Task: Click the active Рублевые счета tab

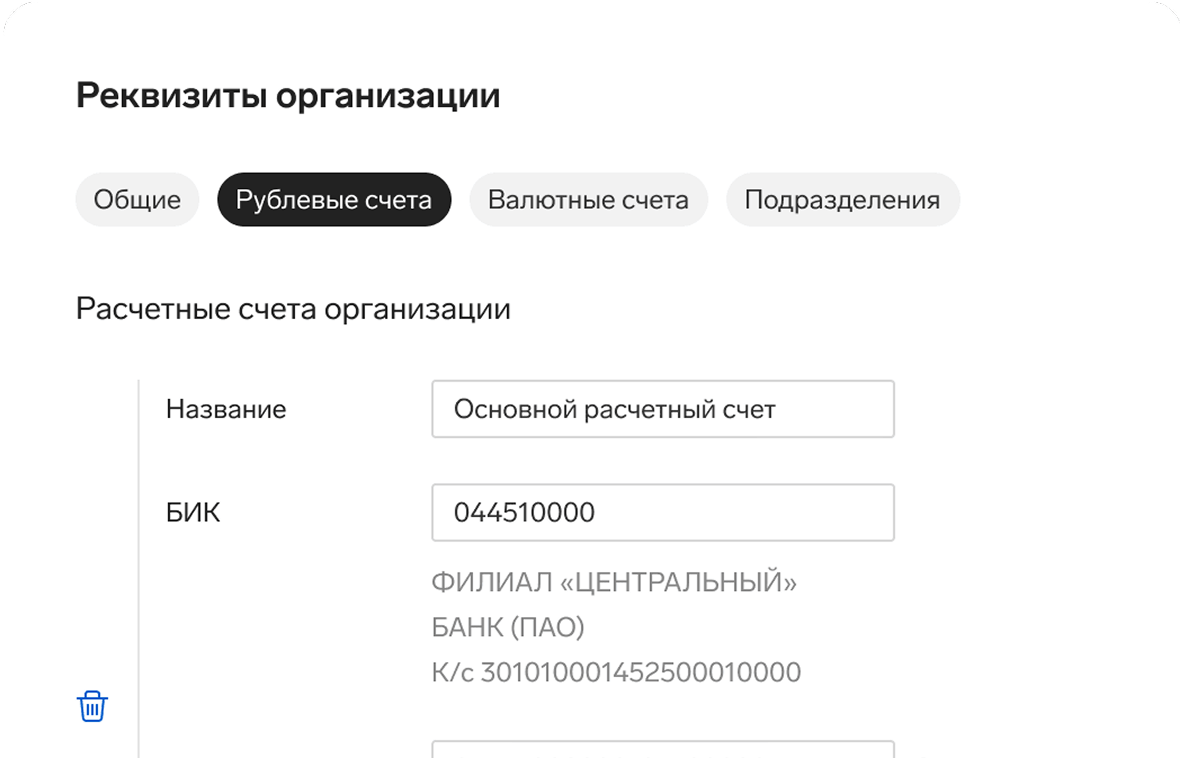Action: pyautogui.click(x=334, y=199)
